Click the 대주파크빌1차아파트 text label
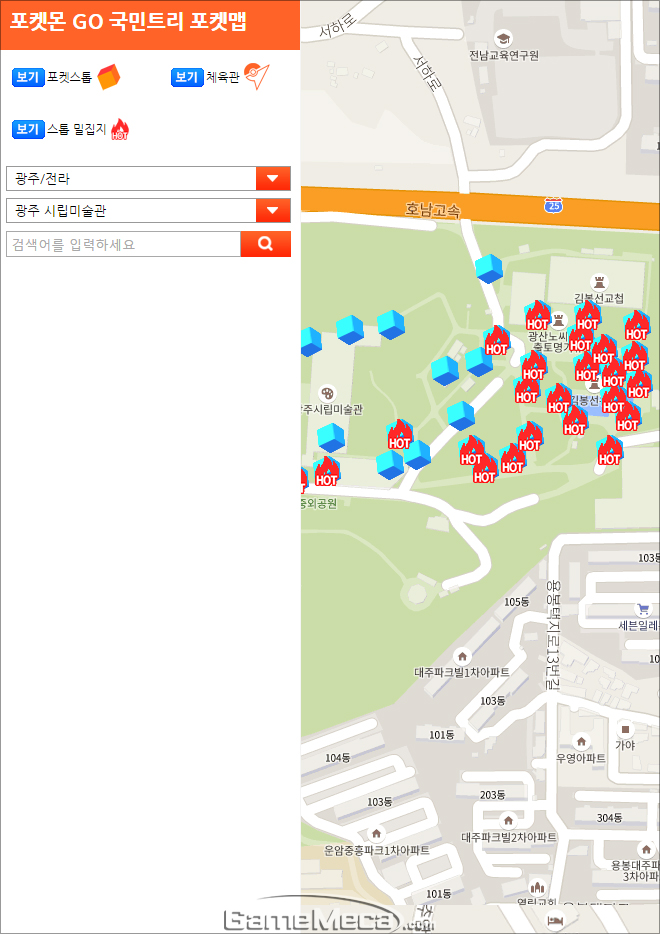Viewport: 660px width, 934px height. [x=462, y=672]
